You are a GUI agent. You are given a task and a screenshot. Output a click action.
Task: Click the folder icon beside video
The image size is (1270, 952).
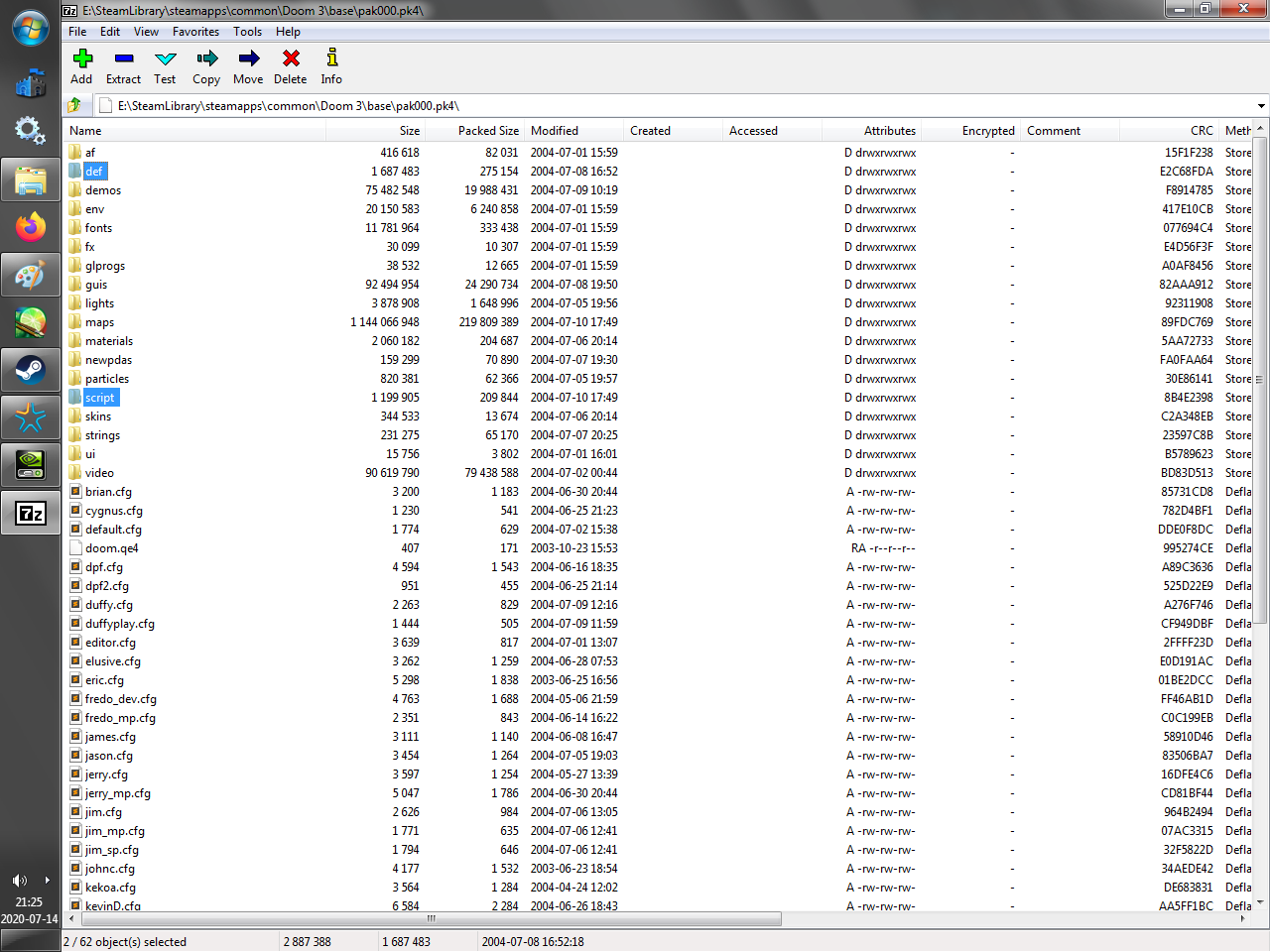[x=75, y=472]
